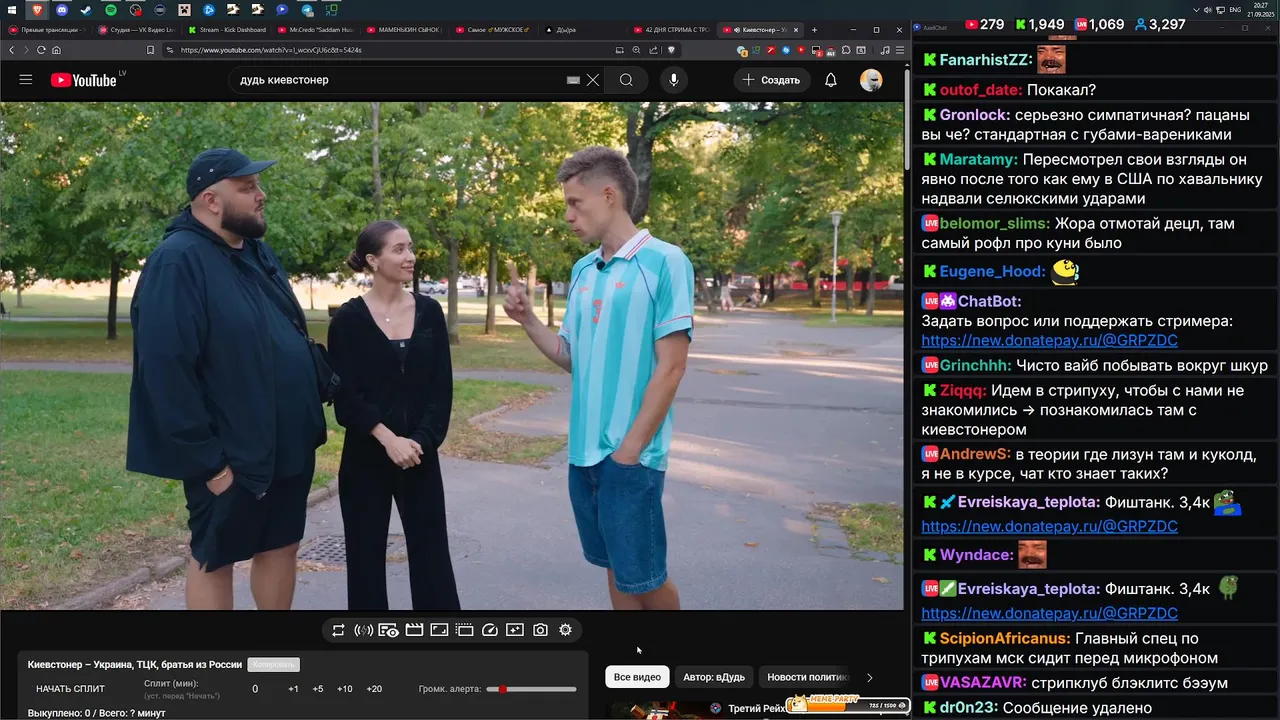
Task: Add +10 minutes to split
Action: [344, 689]
